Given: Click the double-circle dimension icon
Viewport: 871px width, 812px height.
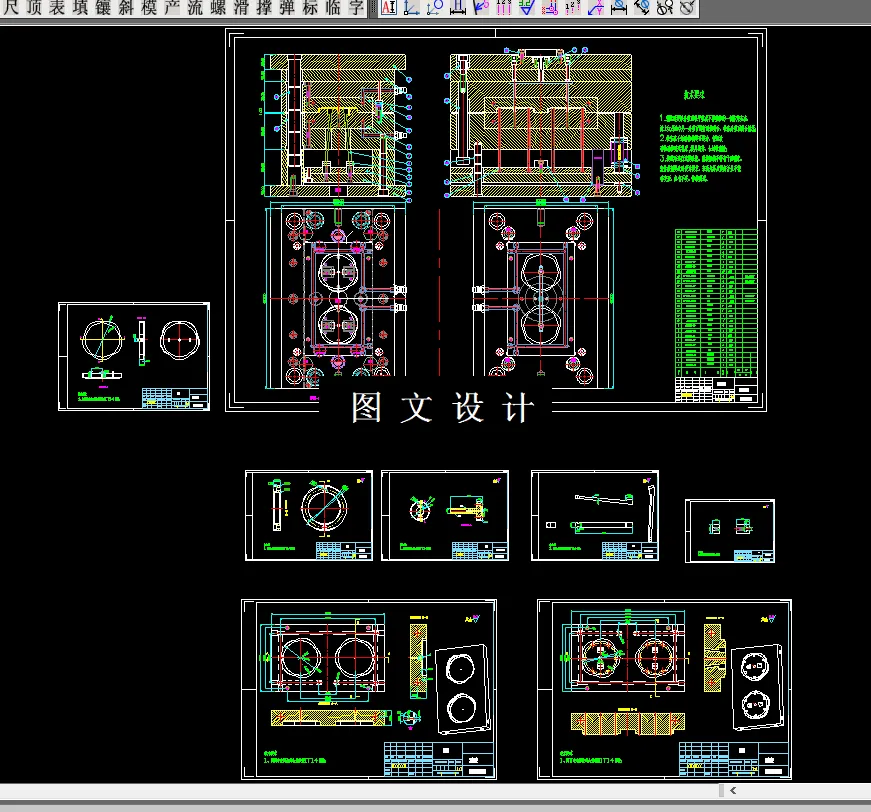Looking at the screenshot, I should tap(665, 7).
